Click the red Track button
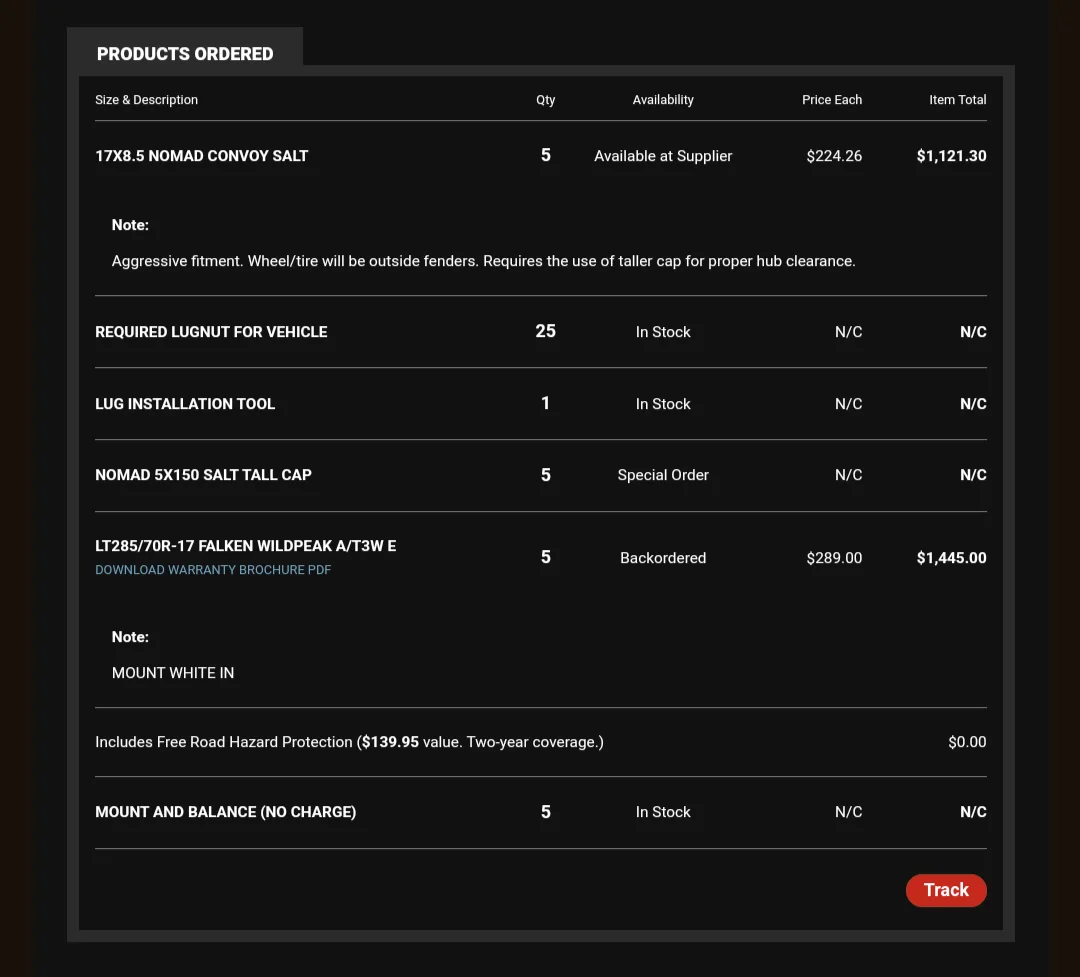 (946, 890)
